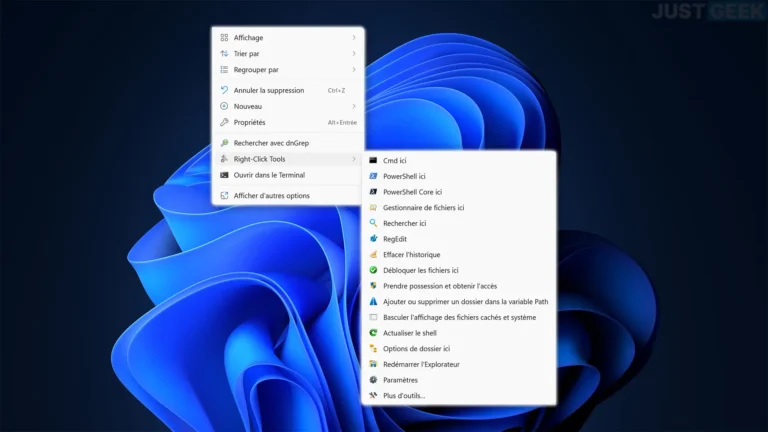Click the Trier par sort arrows icon
The image size is (768, 432).
224,53
